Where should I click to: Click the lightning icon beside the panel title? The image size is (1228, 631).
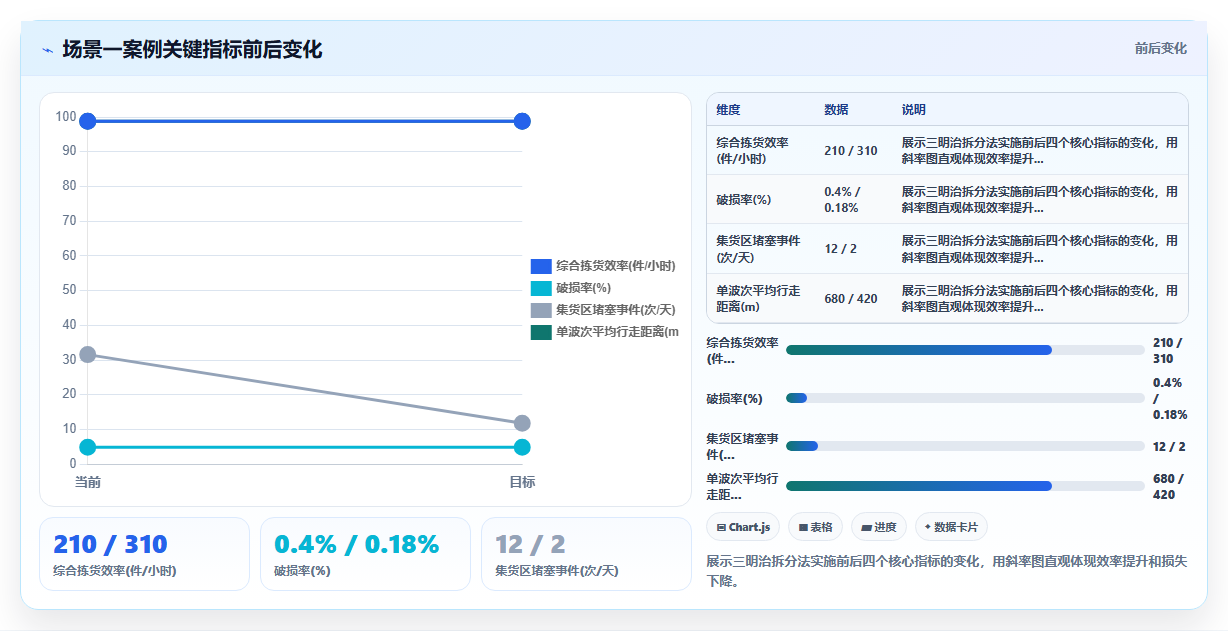[x=47, y=50]
